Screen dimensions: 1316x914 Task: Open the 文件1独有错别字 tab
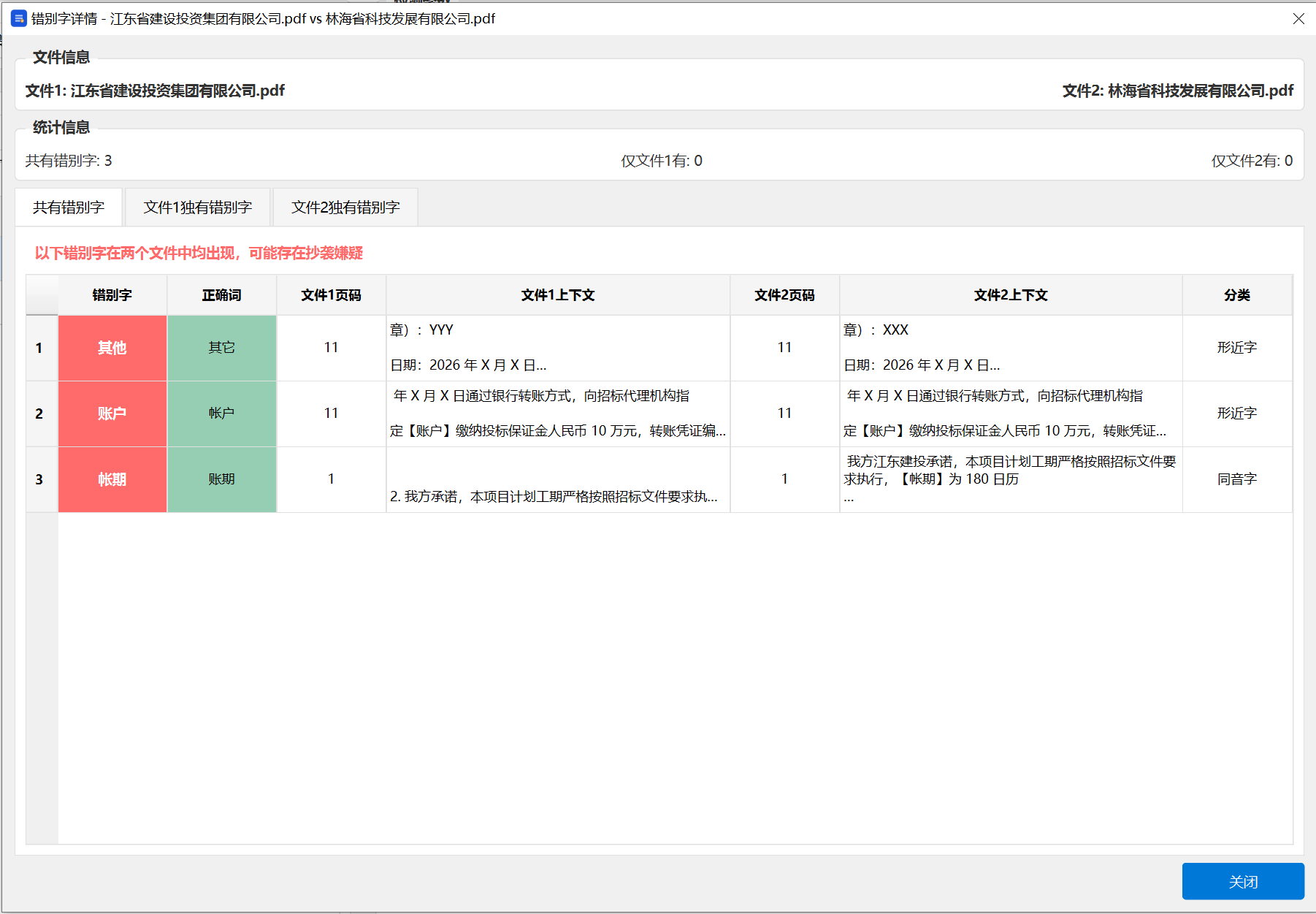198,207
